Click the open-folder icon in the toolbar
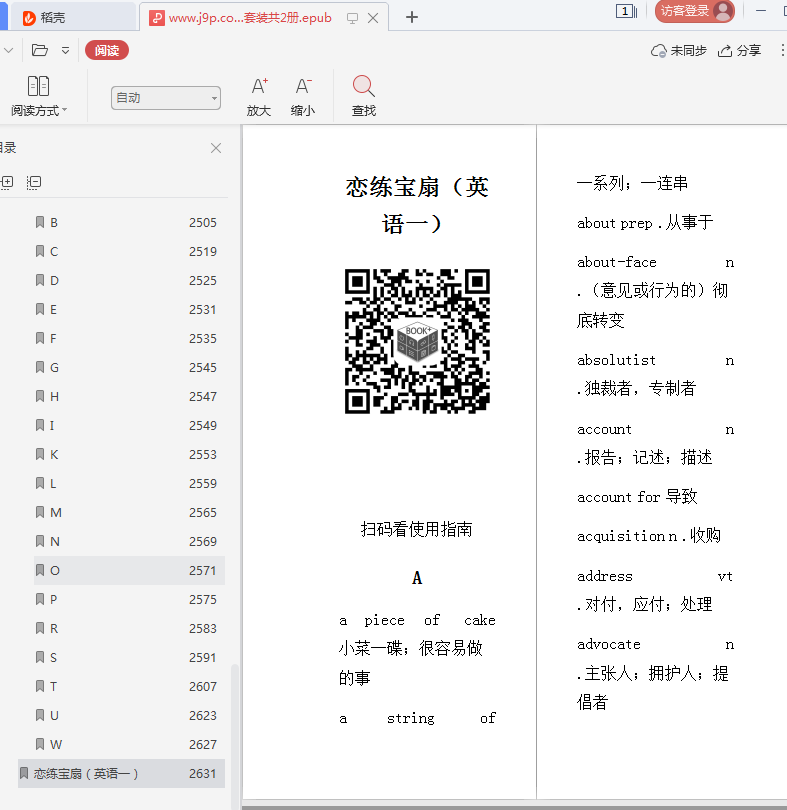The width and height of the screenshot is (787, 810). [x=40, y=50]
